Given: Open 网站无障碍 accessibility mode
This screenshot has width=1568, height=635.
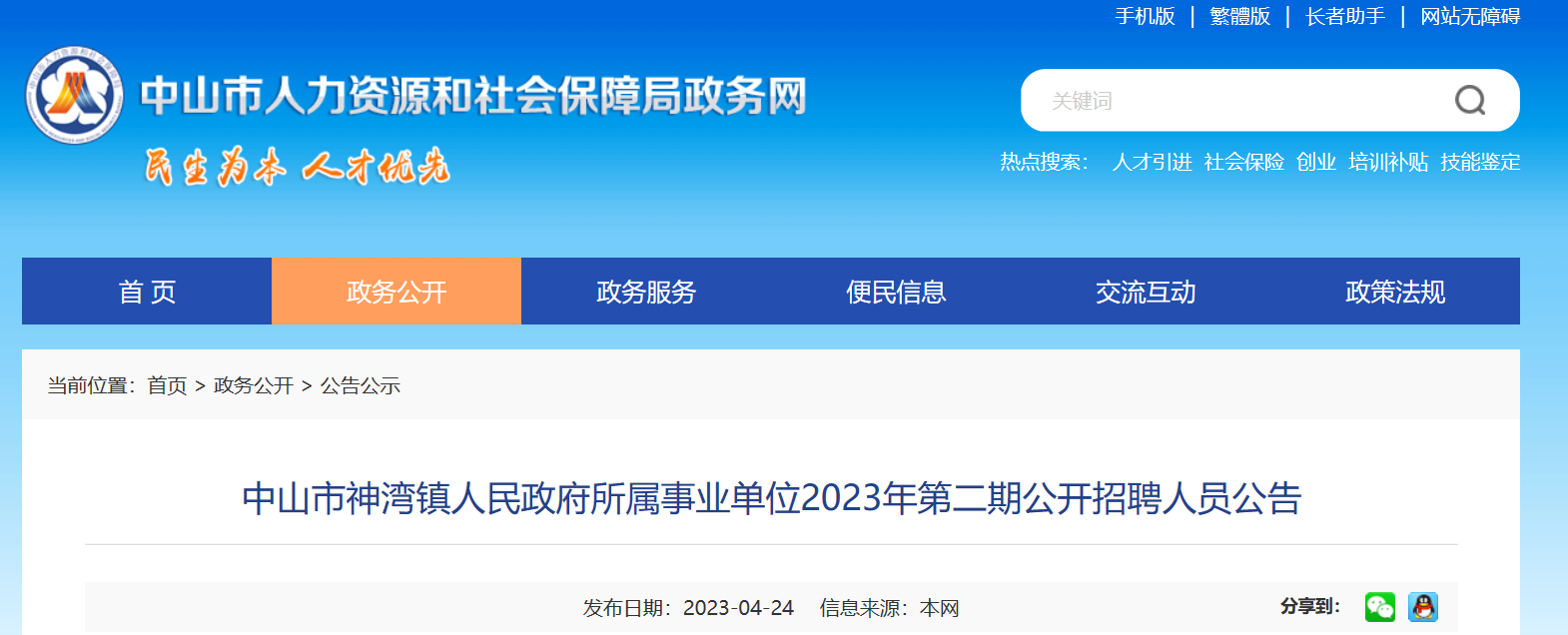Looking at the screenshot, I should tap(1470, 16).
